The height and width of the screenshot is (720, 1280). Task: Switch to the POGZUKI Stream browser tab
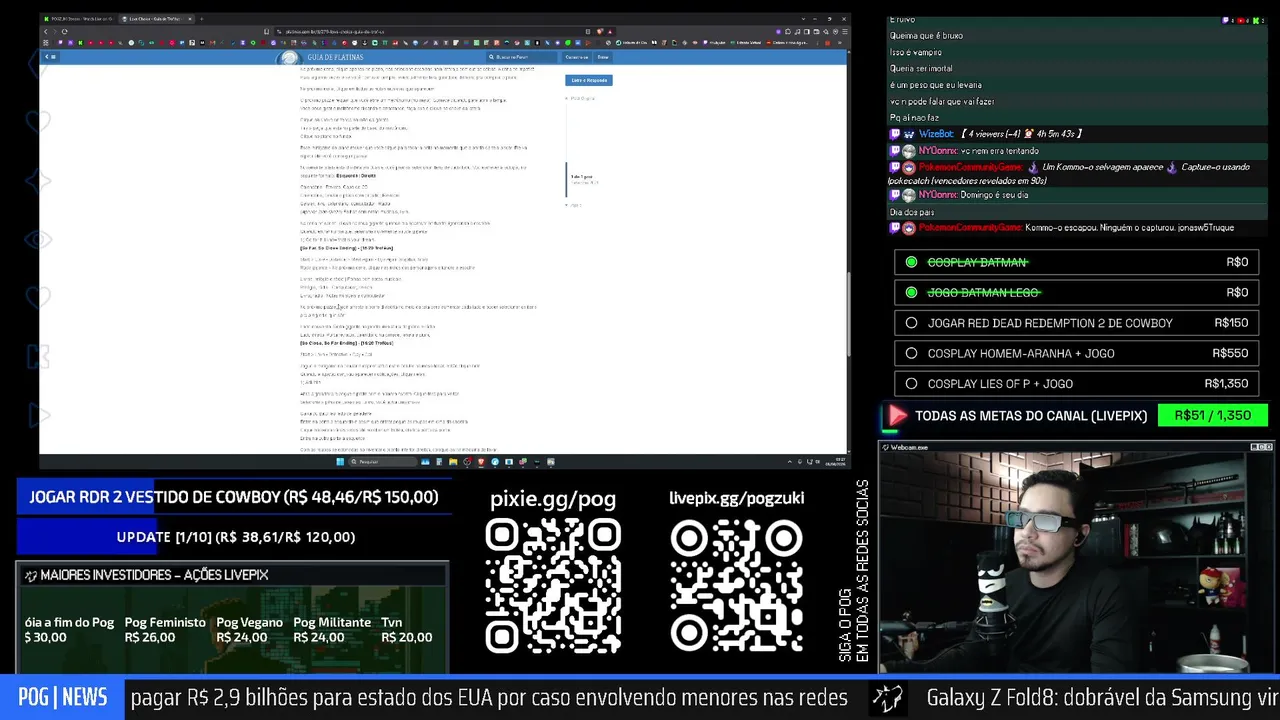point(80,19)
